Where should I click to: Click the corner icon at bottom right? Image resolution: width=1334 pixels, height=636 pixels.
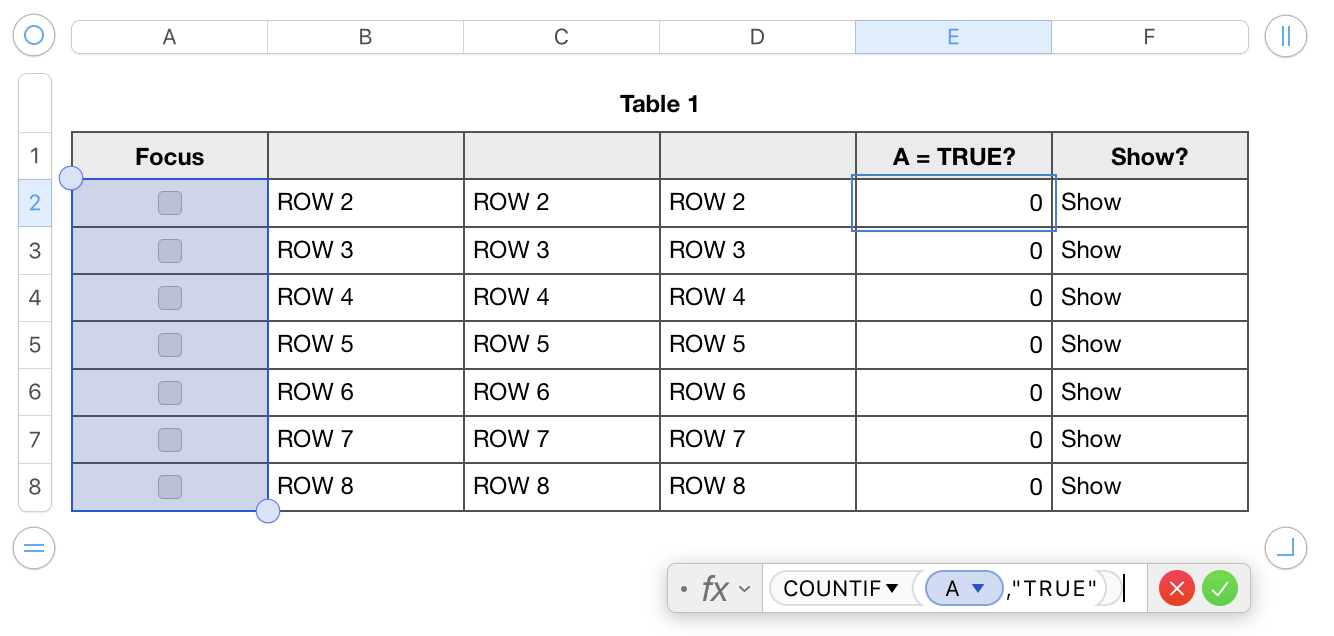[1286, 548]
